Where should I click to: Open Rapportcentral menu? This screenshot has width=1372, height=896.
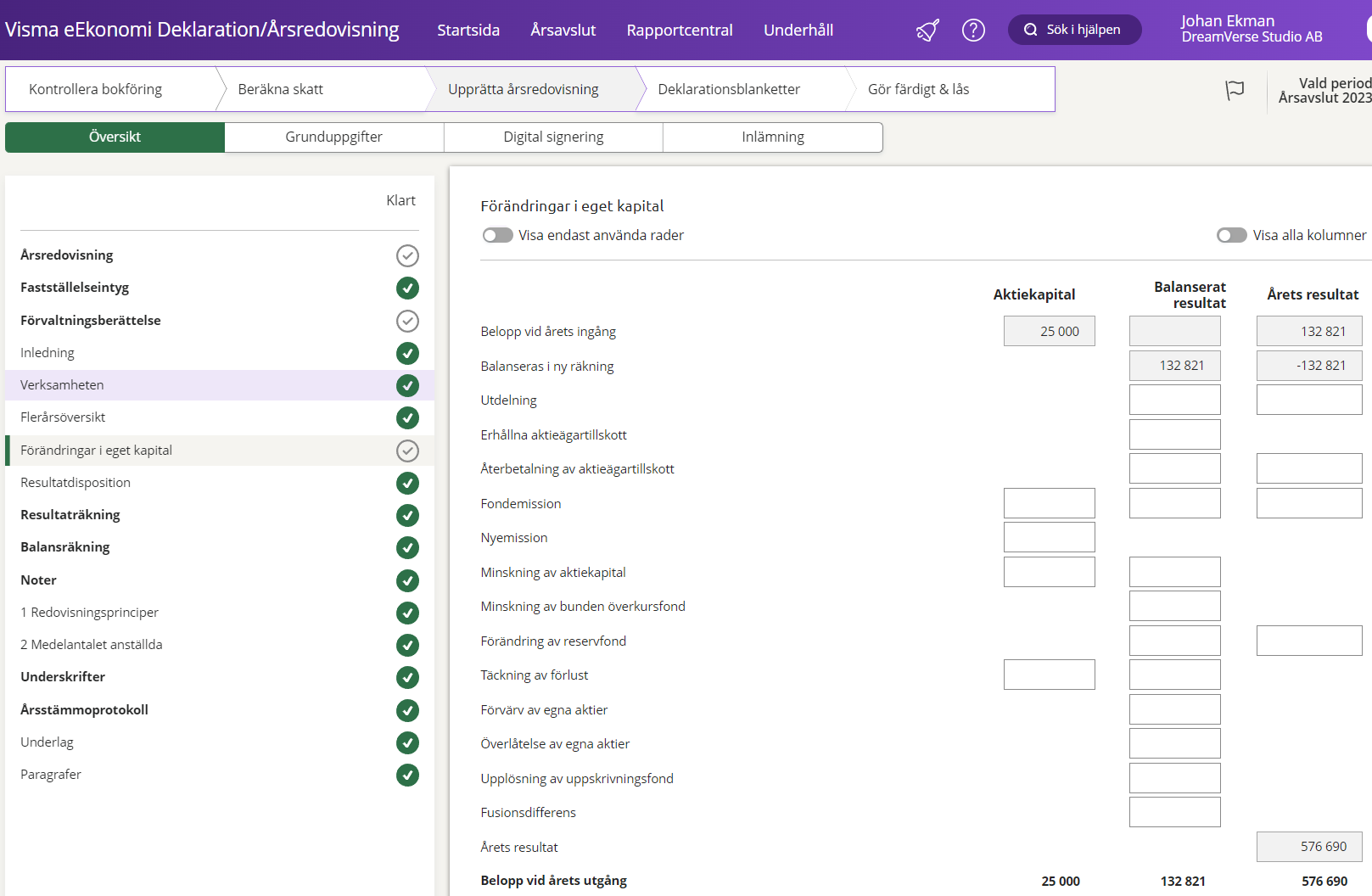(x=680, y=30)
